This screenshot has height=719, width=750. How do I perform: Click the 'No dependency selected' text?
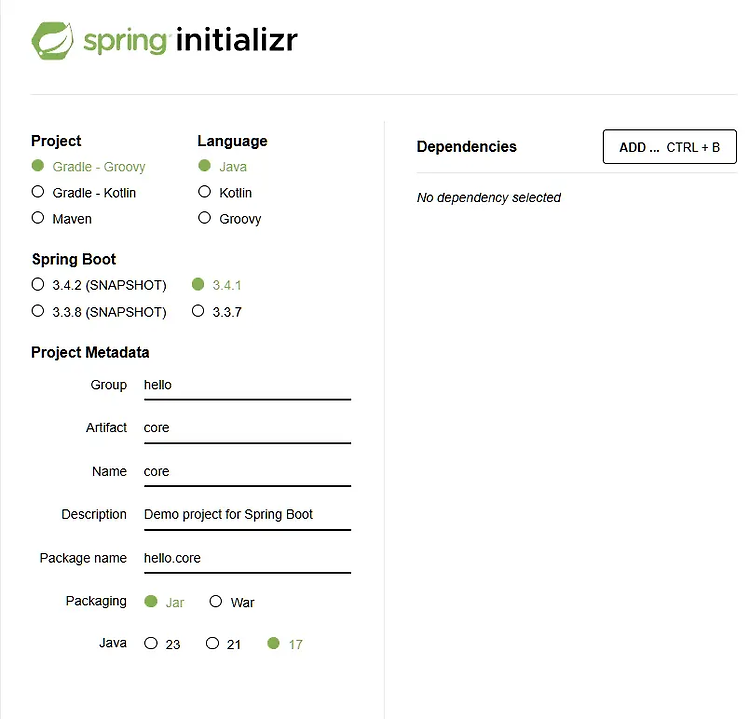(x=488, y=198)
